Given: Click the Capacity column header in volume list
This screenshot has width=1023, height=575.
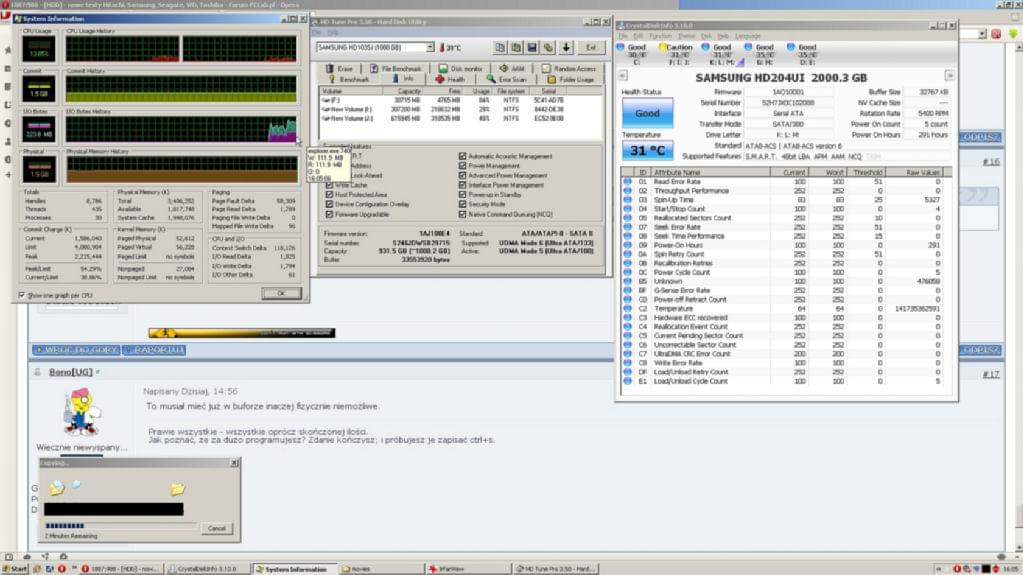Looking at the screenshot, I should 410,91.
